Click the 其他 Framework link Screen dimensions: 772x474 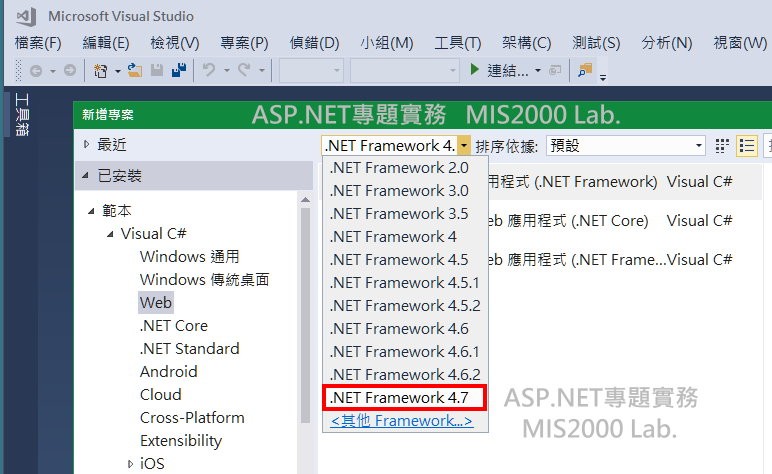(402, 421)
